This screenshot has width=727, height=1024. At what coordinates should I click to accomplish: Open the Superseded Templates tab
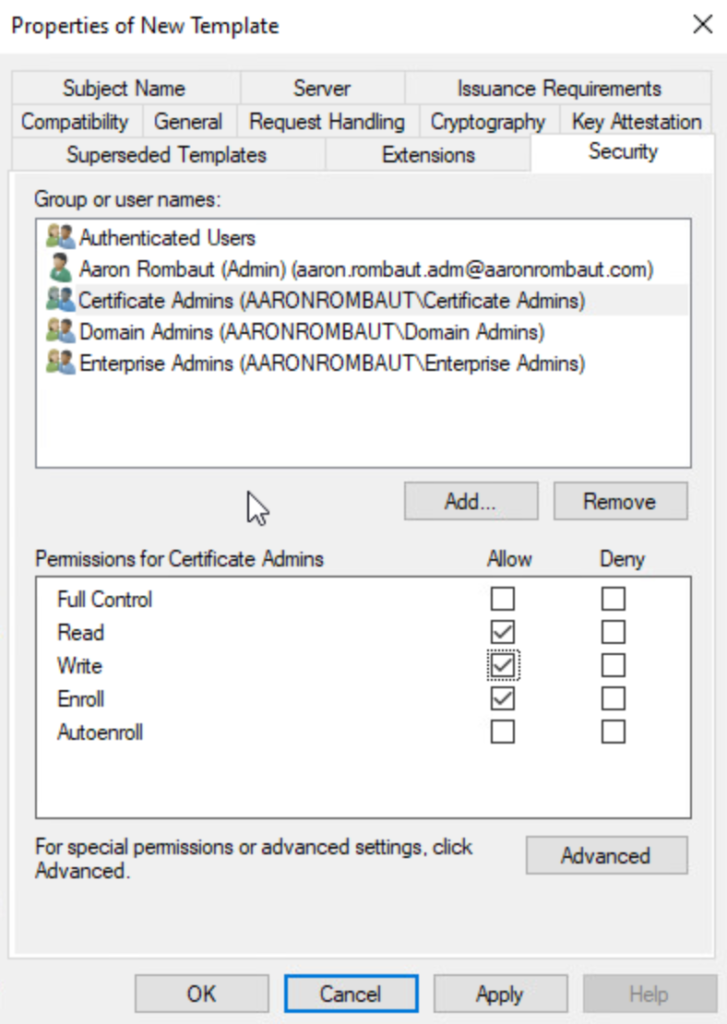click(x=166, y=155)
